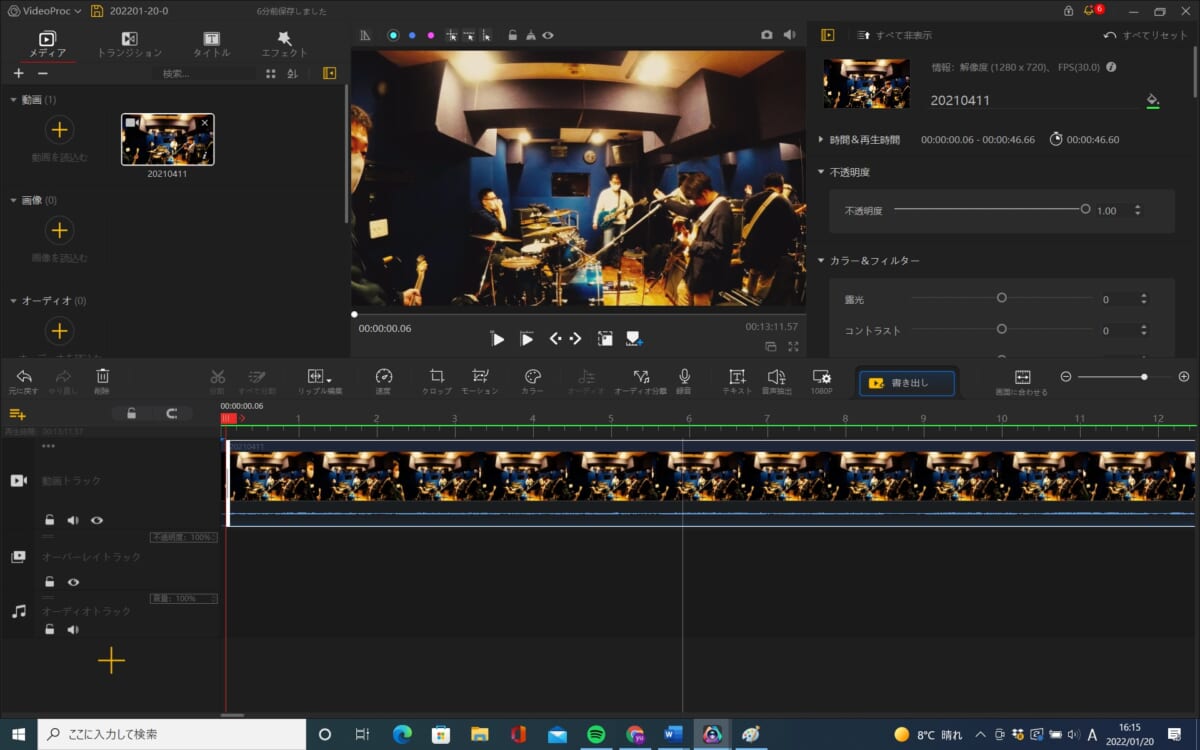Screen dimensions: 1200x750
Task: Enter fullscreen preview mode
Action: pyautogui.click(x=793, y=346)
